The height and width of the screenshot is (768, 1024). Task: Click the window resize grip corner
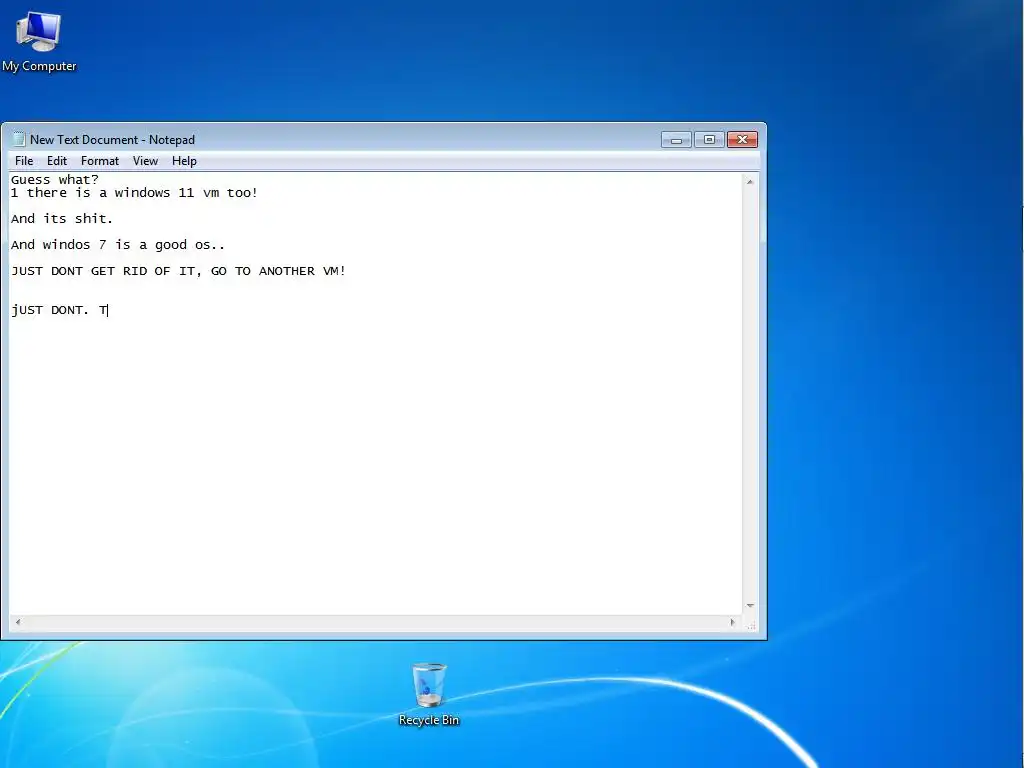point(751,624)
